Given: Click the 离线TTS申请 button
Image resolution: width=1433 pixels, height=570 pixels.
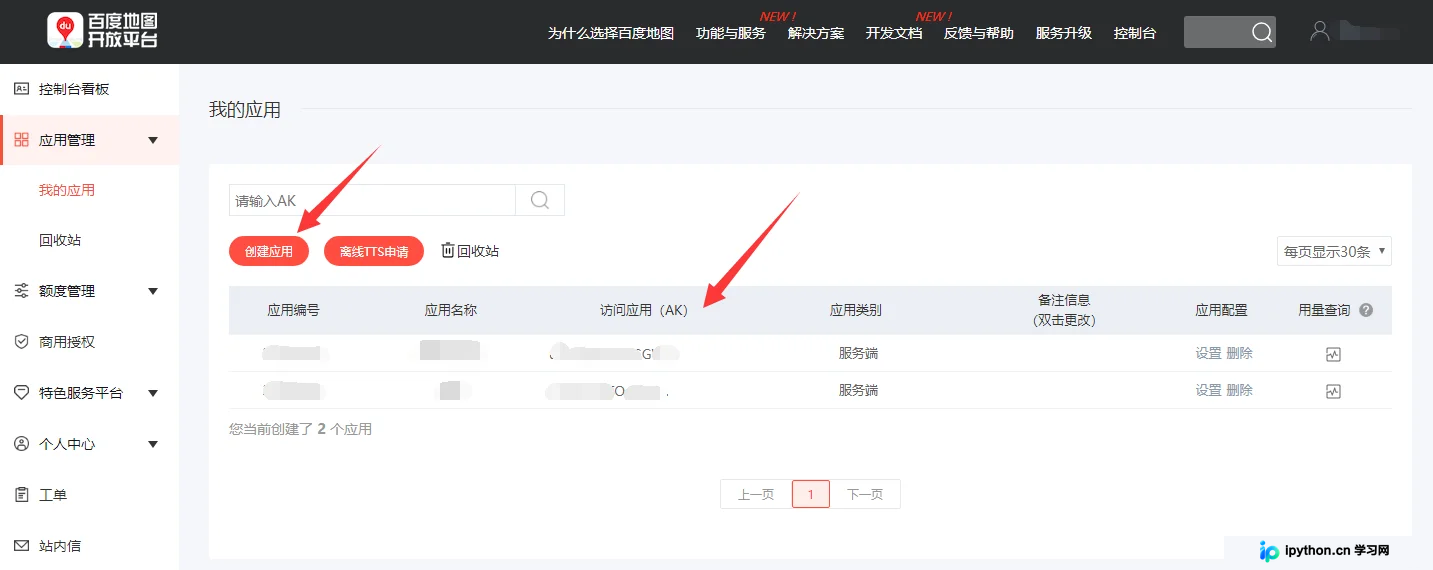Looking at the screenshot, I should tap(374, 251).
